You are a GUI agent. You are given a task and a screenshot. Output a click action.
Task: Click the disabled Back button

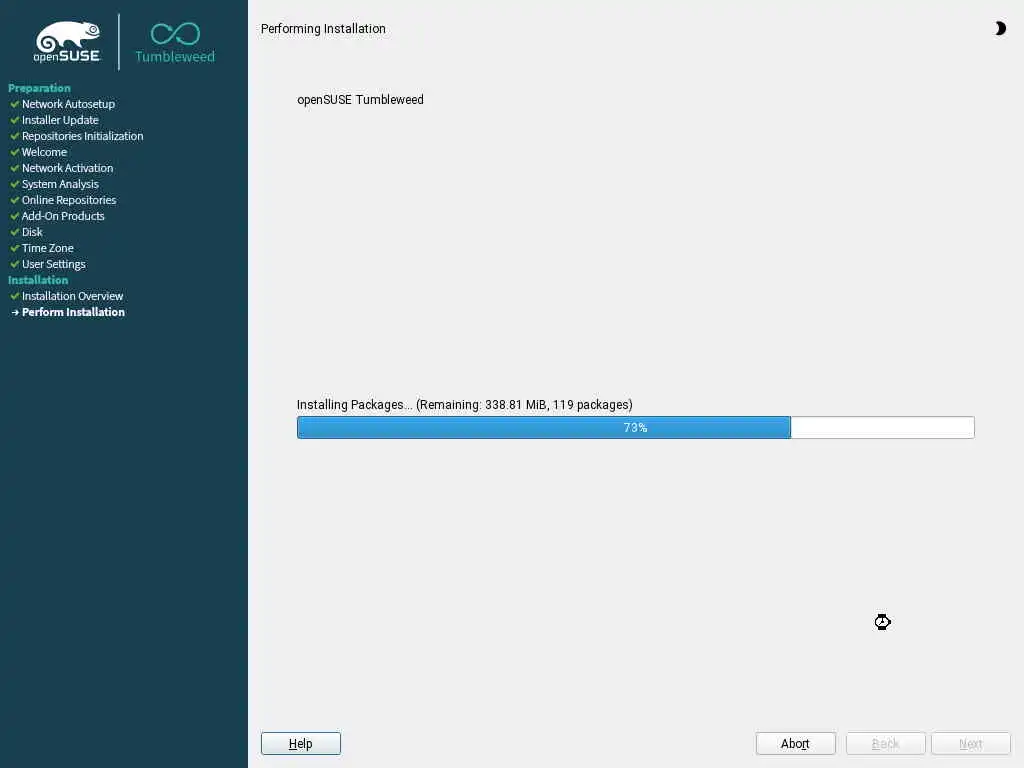coord(885,743)
